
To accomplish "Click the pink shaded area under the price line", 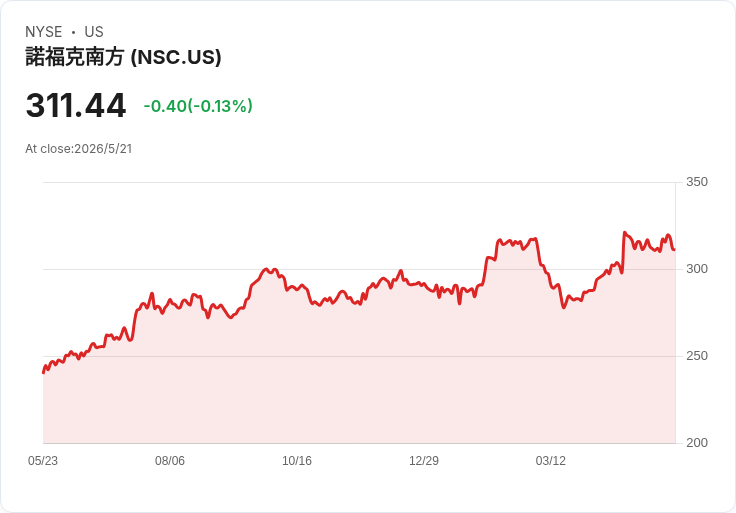I will tap(359, 385).
